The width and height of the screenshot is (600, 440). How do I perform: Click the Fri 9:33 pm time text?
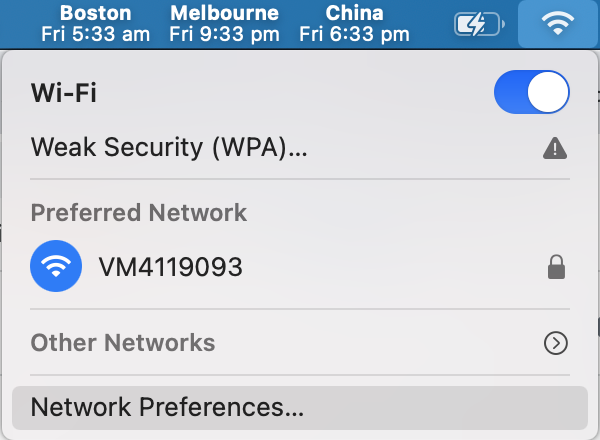(x=224, y=34)
